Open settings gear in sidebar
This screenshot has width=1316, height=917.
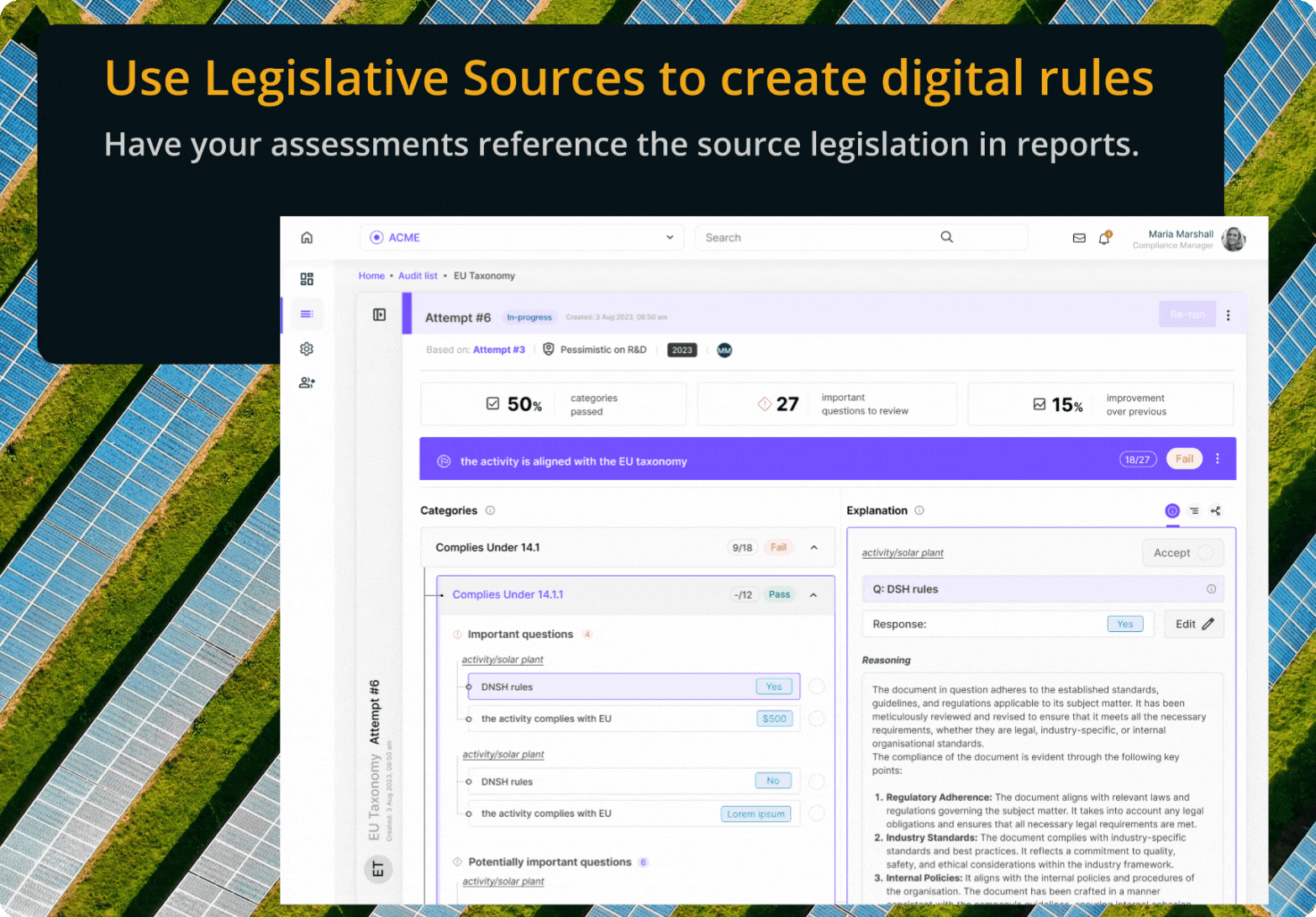[x=307, y=349]
